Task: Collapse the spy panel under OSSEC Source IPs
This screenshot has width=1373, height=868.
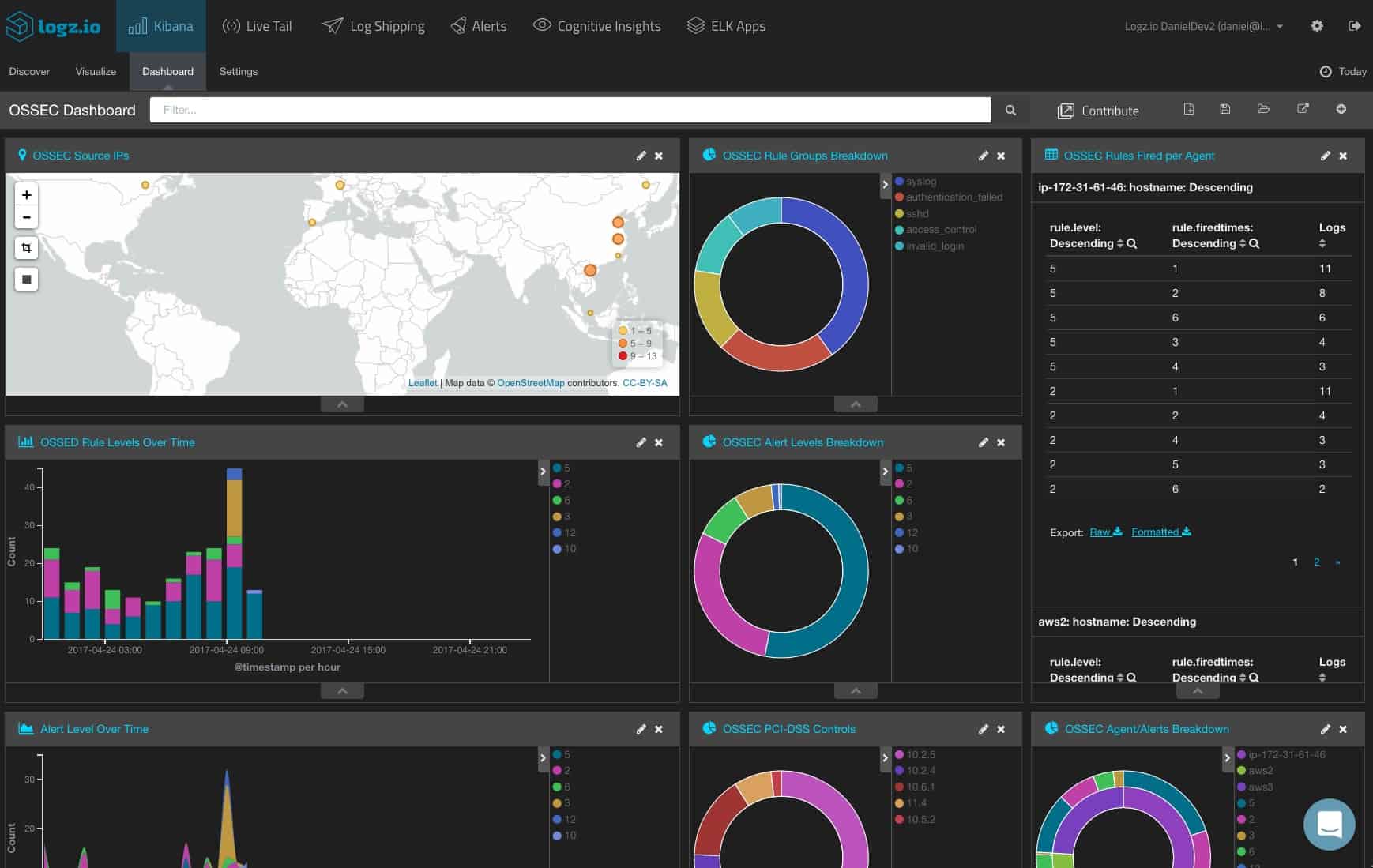Action: click(x=342, y=404)
